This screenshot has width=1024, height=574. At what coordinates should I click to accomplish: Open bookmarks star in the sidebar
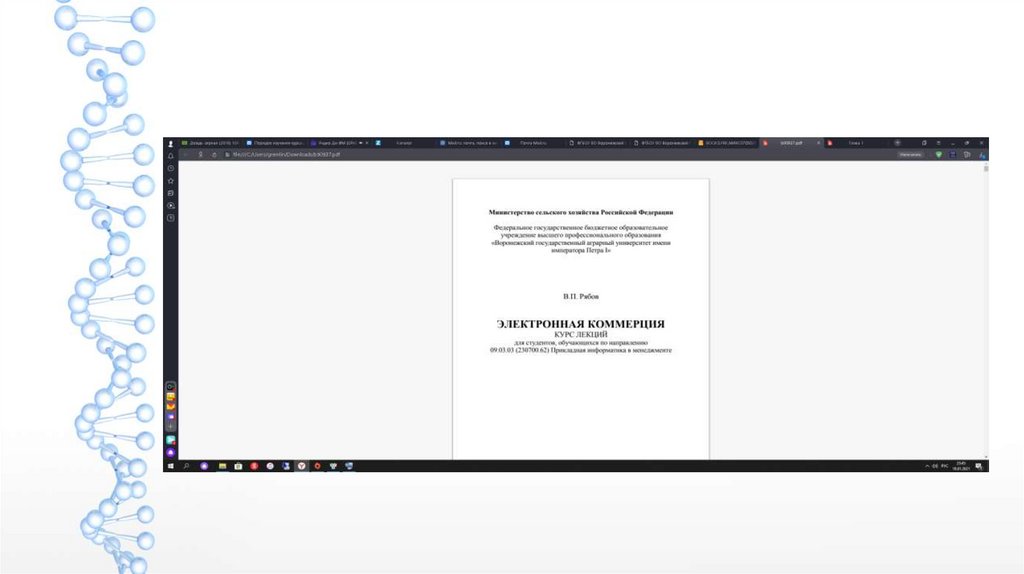[x=171, y=181]
